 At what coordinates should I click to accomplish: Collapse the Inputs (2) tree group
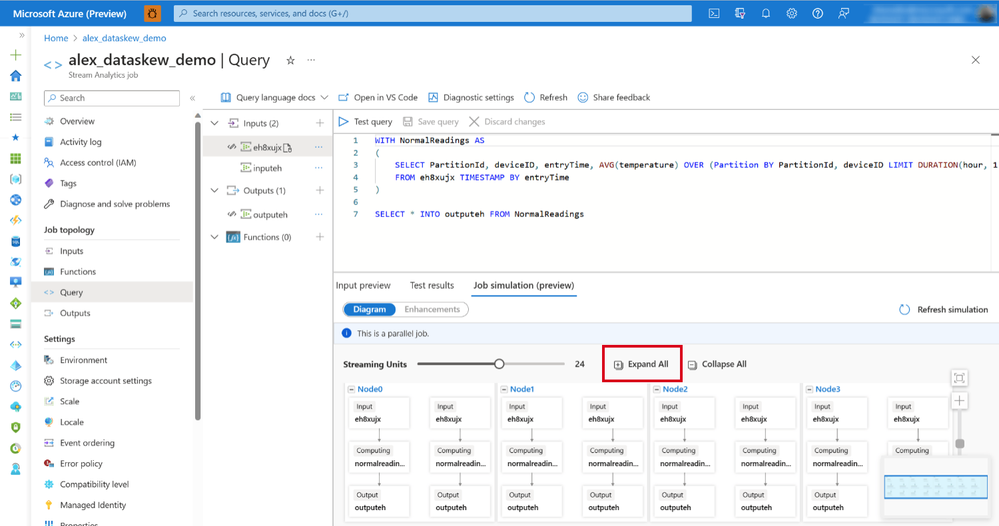[x=215, y=123]
